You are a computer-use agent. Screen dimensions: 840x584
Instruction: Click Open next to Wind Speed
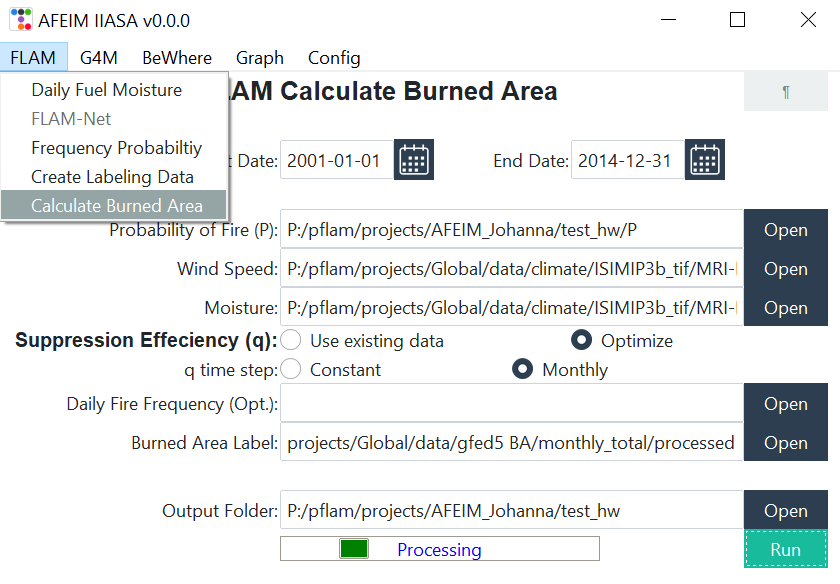click(785, 268)
